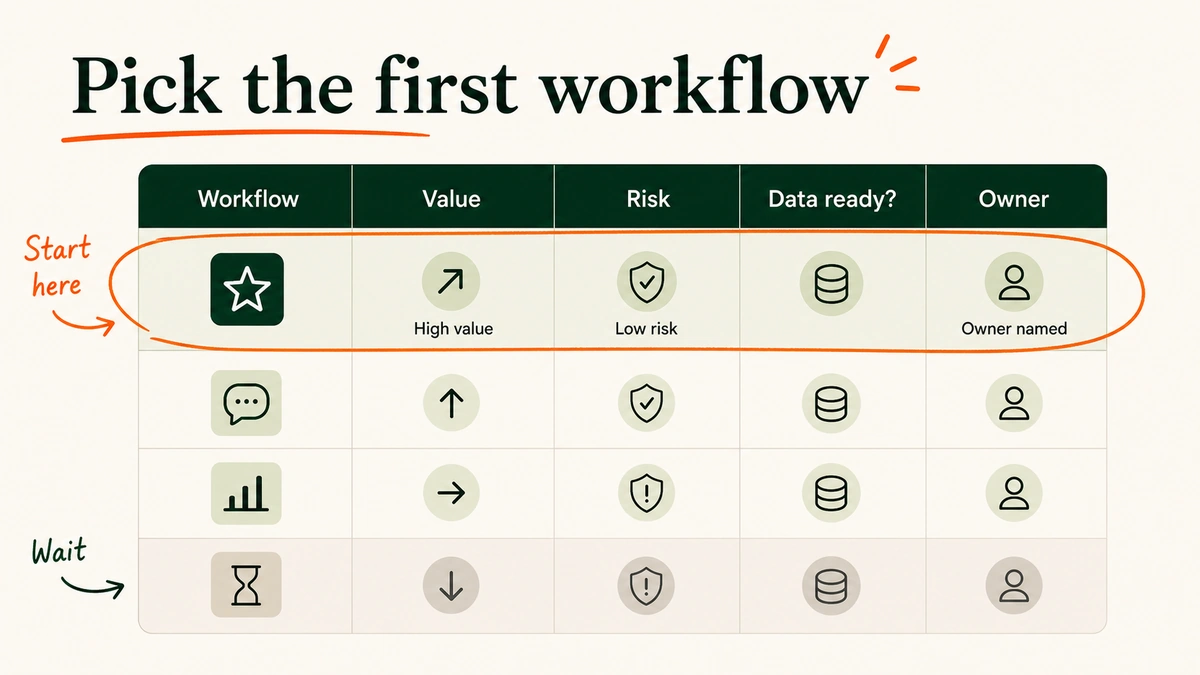Viewport: 1200px width, 675px height.
Task: Click the Data ready? column header
Action: (x=832, y=199)
